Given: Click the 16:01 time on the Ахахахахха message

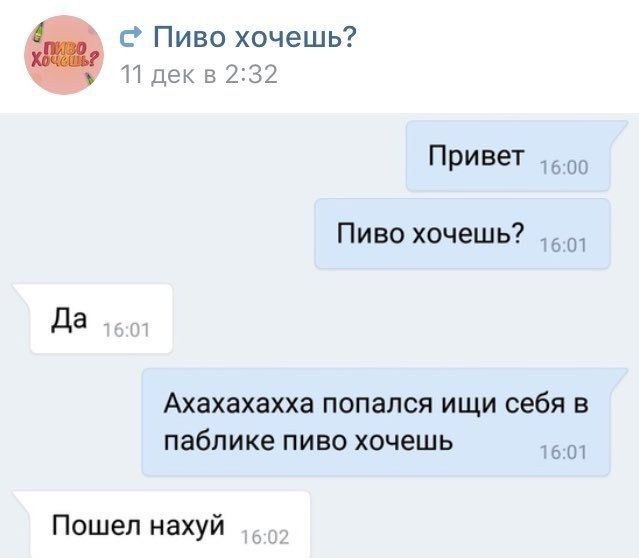Looking at the screenshot, I should [563, 452].
